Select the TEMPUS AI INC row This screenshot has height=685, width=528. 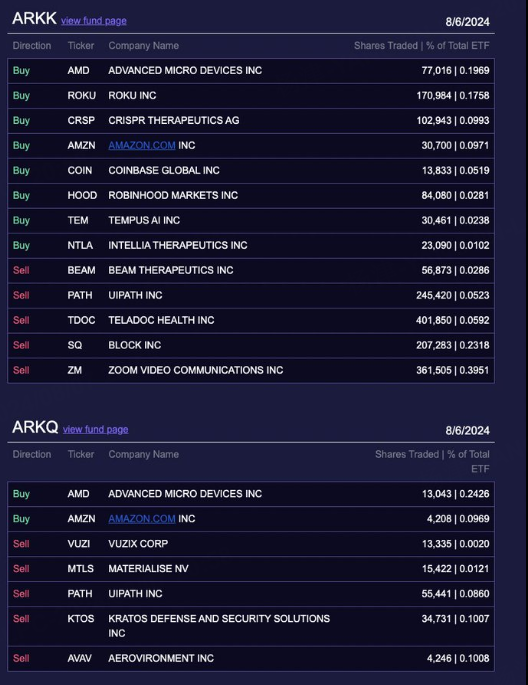(251, 221)
